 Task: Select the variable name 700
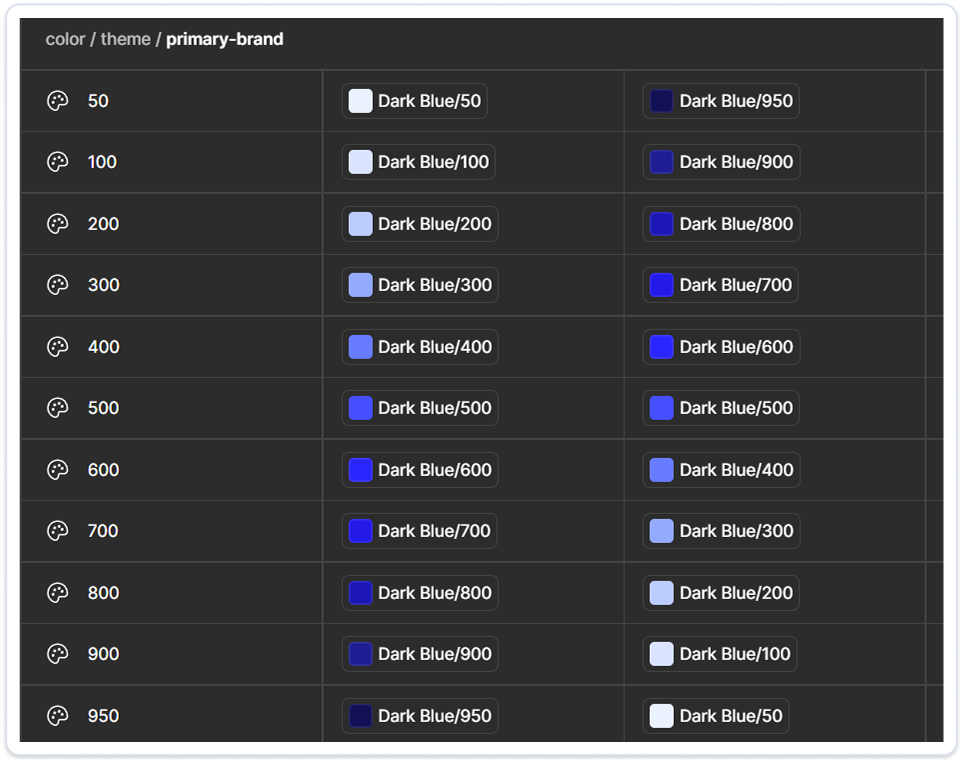(103, 531)
